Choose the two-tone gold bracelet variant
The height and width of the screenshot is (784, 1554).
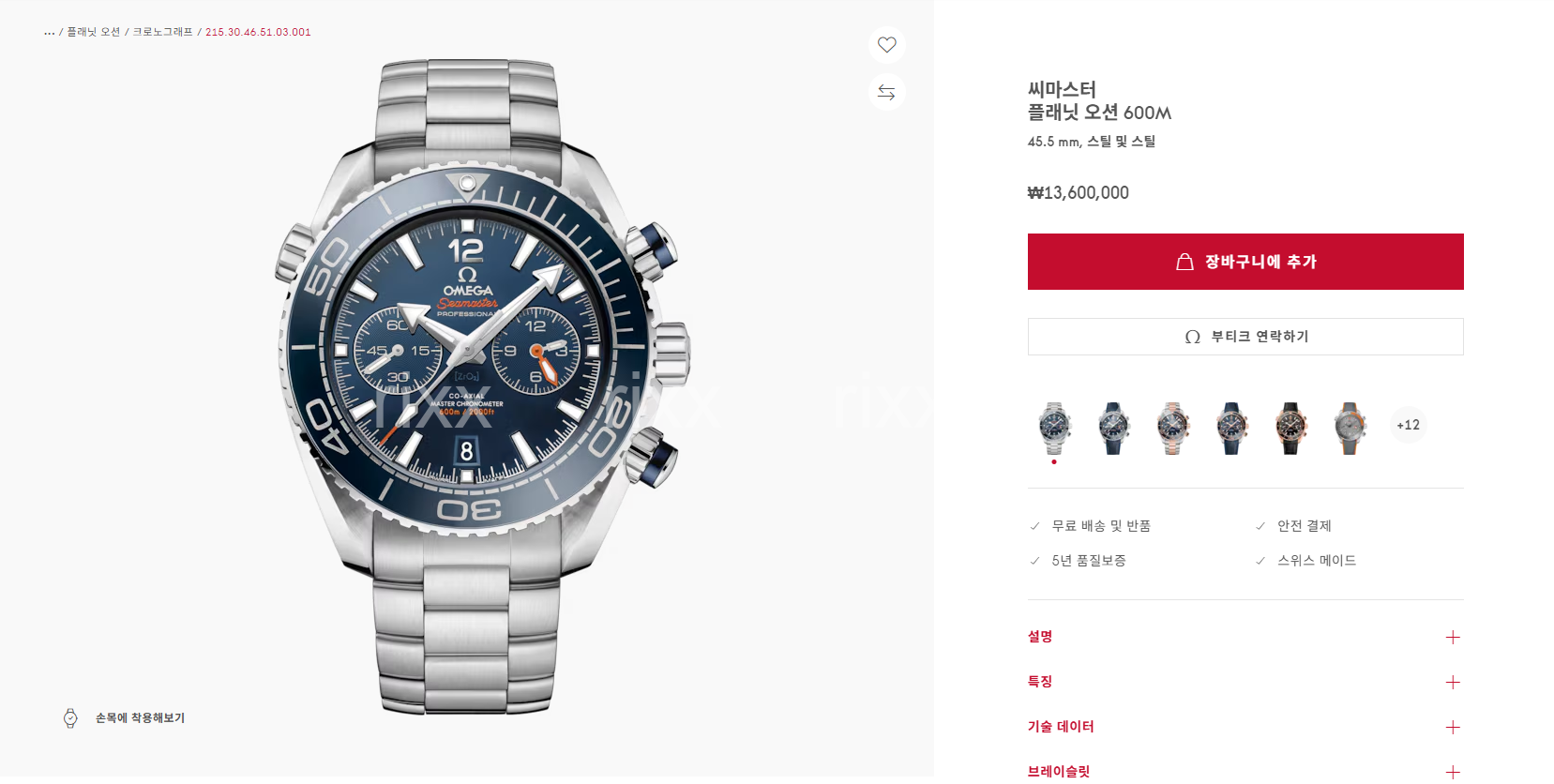click(1172, 429)
